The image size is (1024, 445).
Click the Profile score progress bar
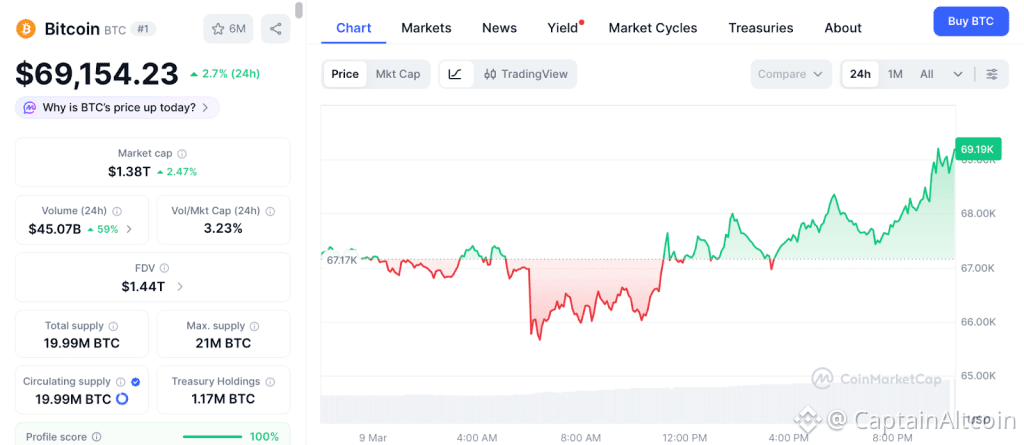pyautogui.click(x=212, y=437)
